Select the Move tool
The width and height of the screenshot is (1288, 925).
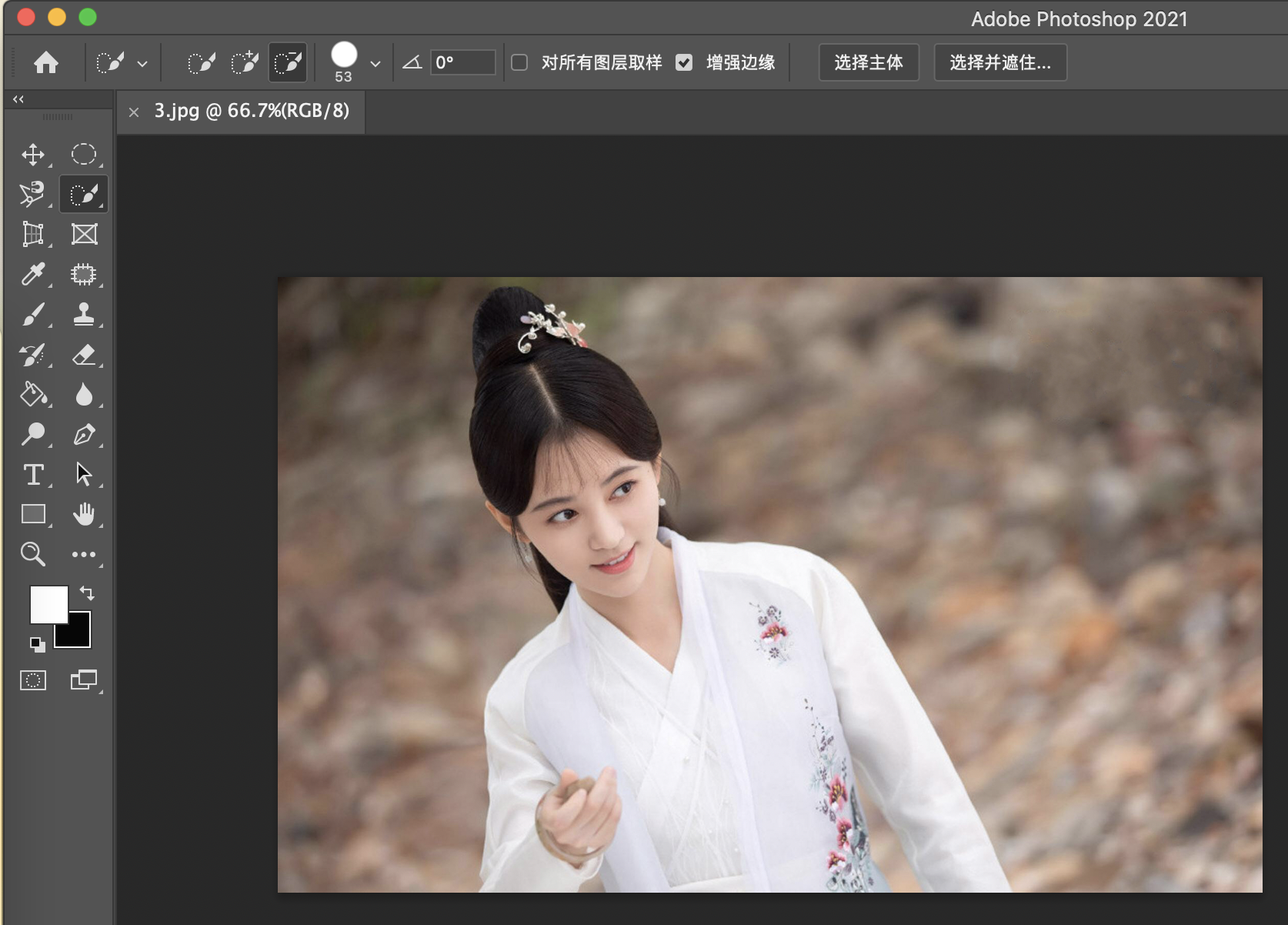pos(33,154)
